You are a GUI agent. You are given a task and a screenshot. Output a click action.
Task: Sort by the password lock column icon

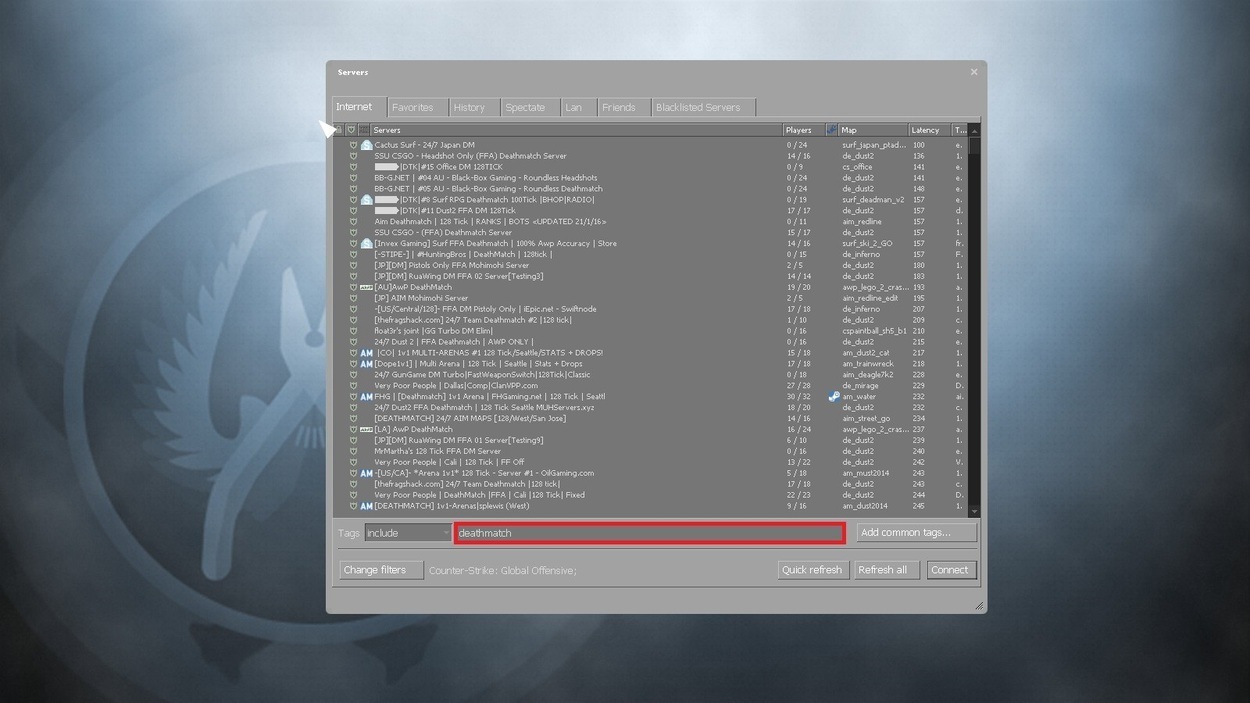(x=338, y=130)
